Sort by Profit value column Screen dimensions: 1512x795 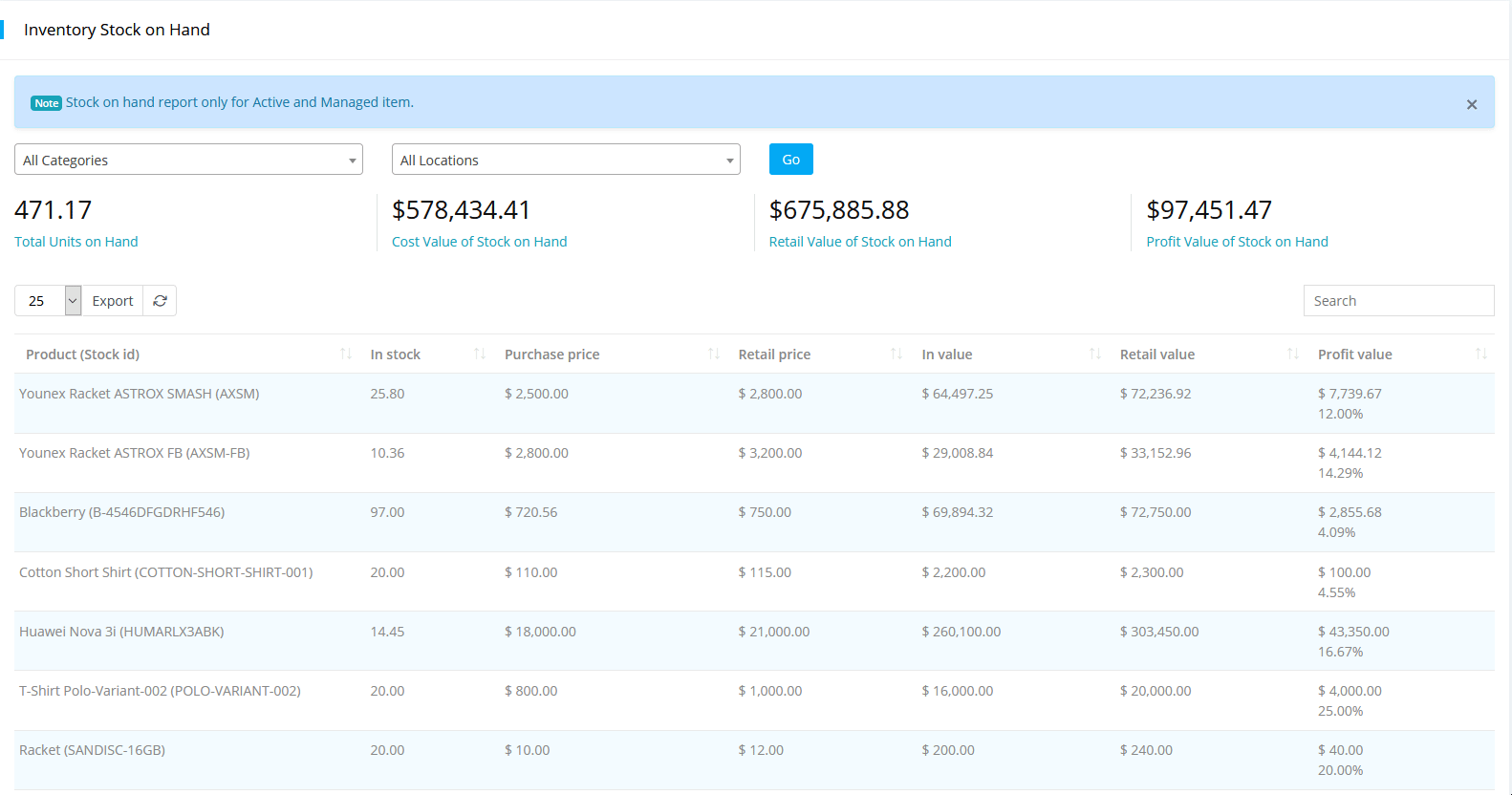1480,355
